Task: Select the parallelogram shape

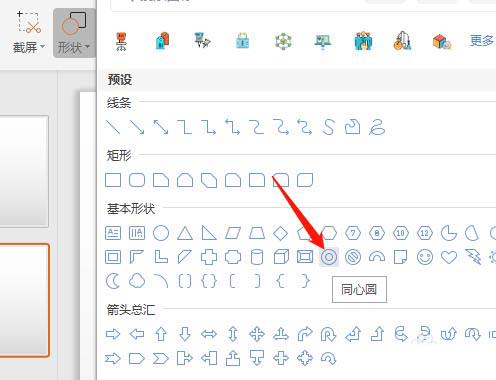Action: click(x=233, y=233)
